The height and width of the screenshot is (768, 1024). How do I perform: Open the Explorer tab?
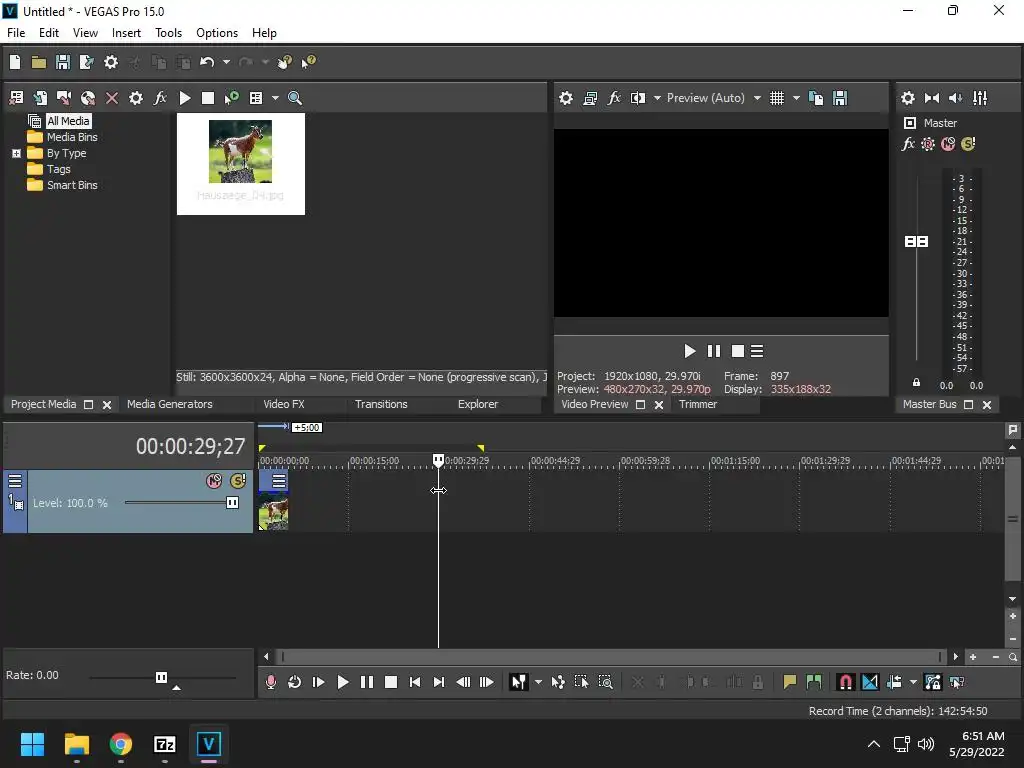coord(478,404)
